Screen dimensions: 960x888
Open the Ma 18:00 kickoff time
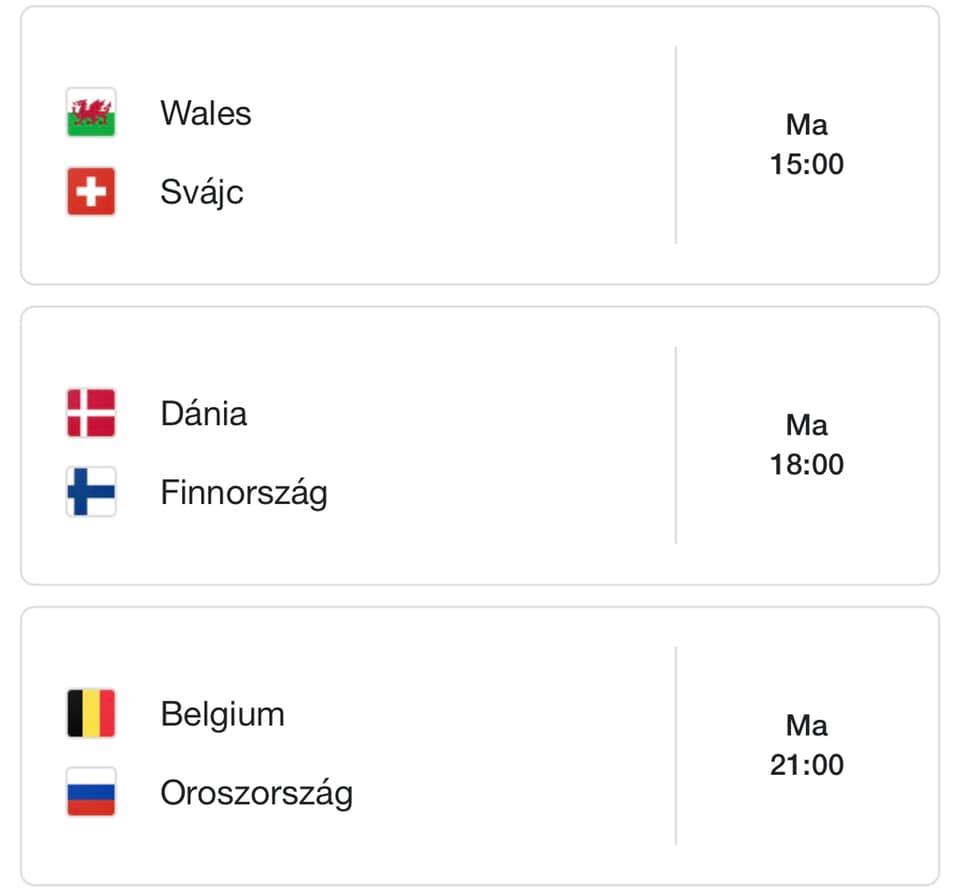806,445
